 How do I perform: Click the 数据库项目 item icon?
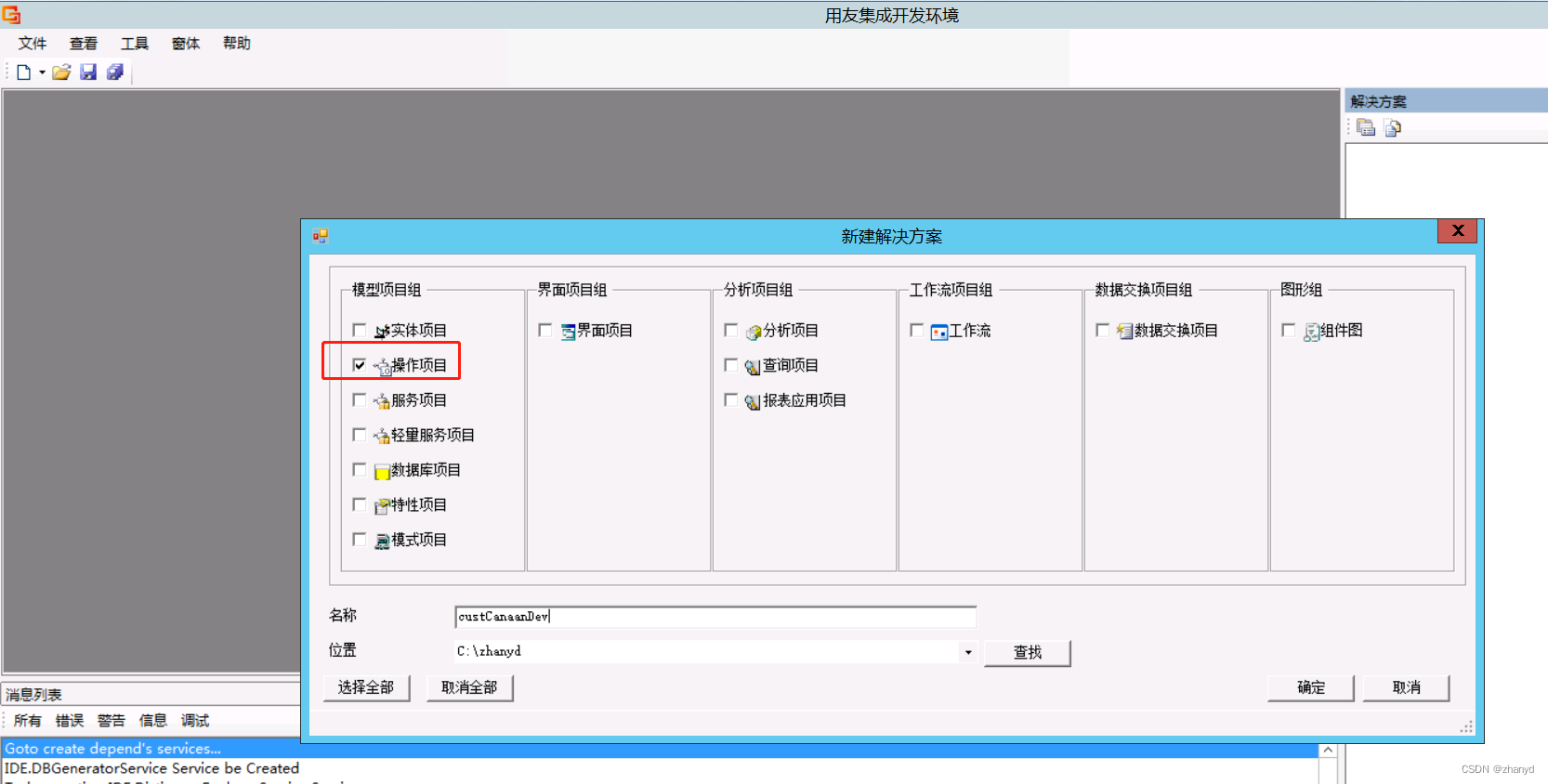[381, 471]
